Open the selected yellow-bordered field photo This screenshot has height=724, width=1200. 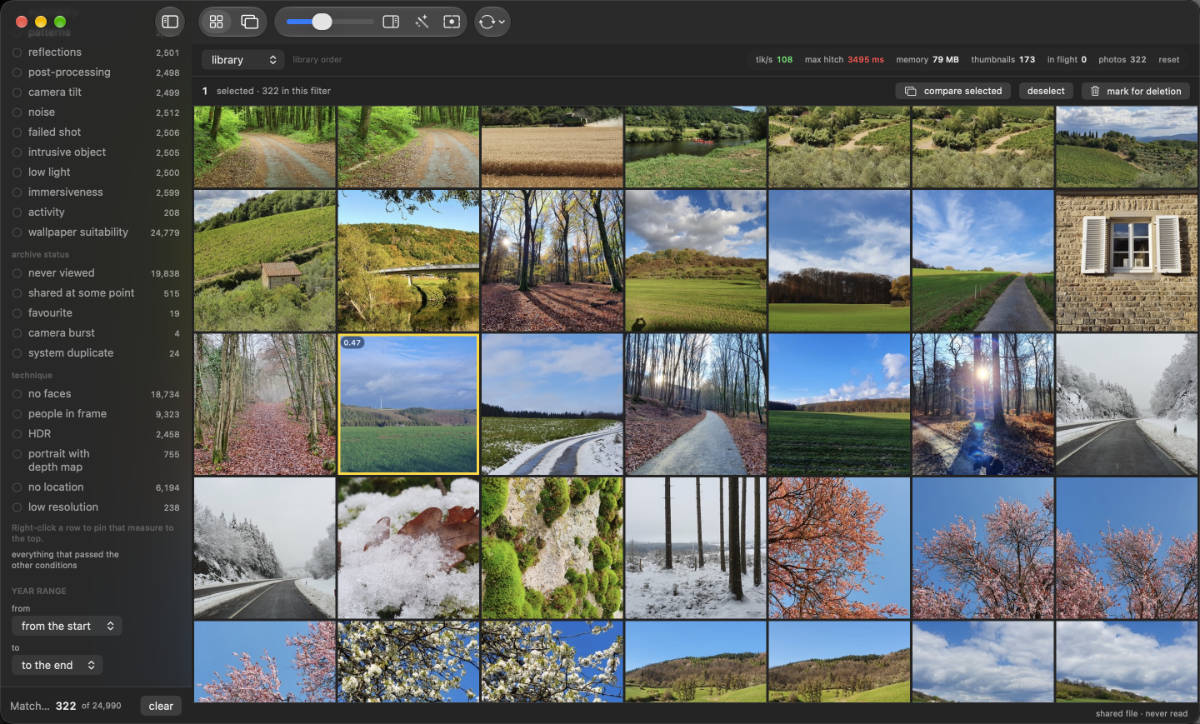[x=409, y=404]
